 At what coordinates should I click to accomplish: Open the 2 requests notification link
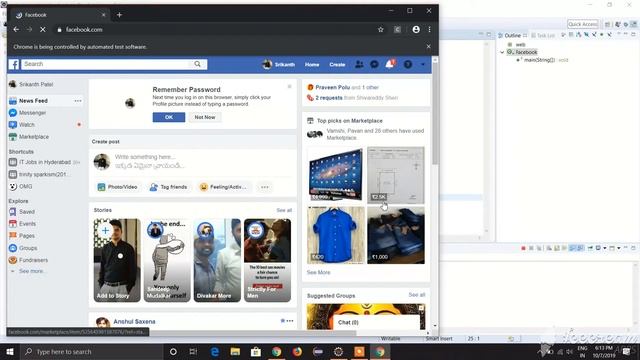point(329,98)
